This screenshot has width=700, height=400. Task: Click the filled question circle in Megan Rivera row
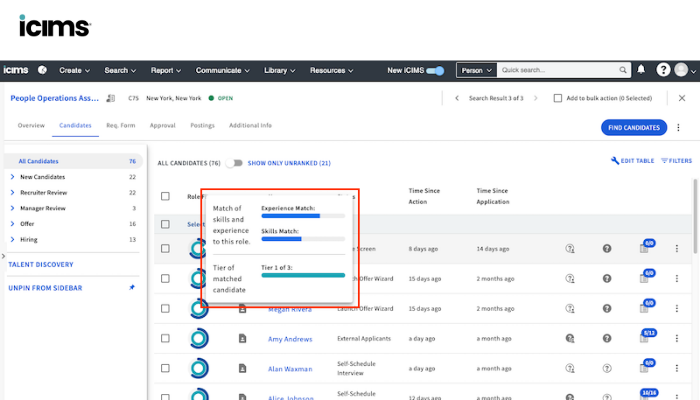pyautogui.click(x=607, y=308)
